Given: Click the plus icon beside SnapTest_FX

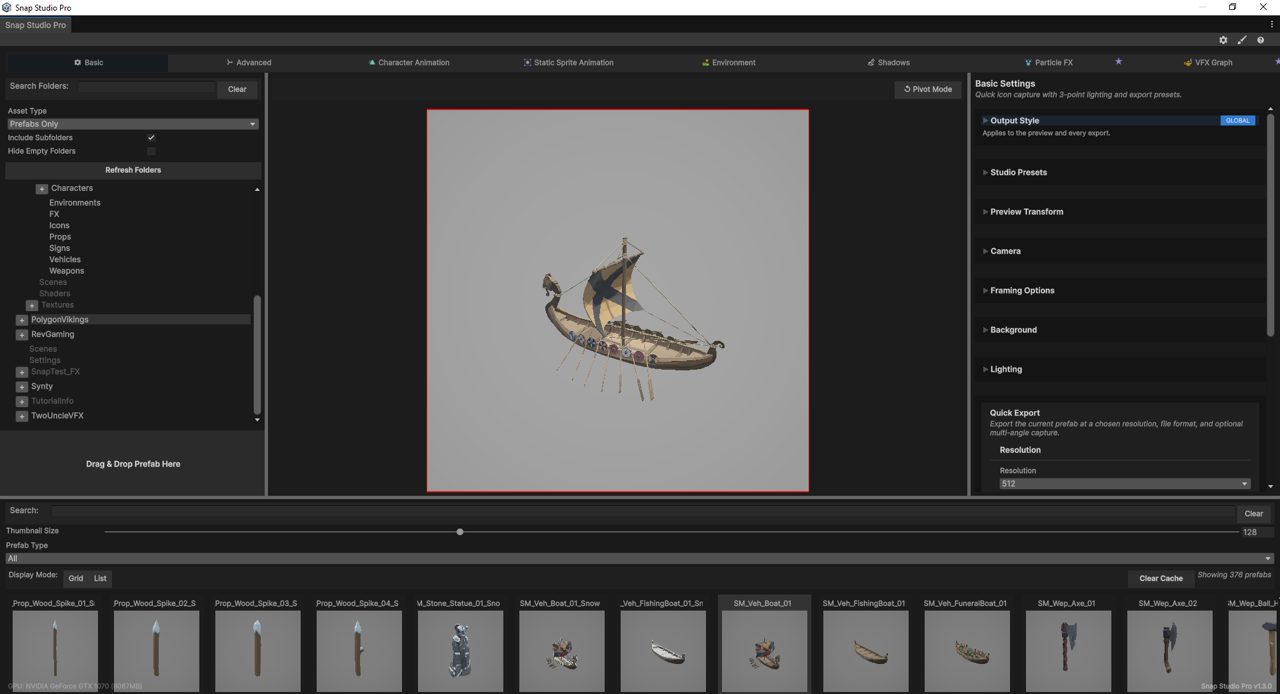Looking at the screenshot, I should 22,372.
